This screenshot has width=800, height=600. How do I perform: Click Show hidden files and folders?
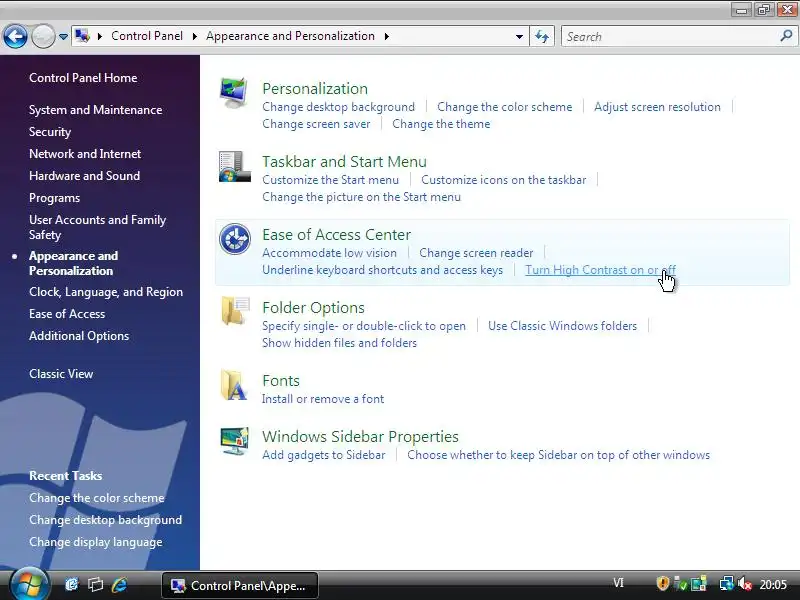point(339,343)
